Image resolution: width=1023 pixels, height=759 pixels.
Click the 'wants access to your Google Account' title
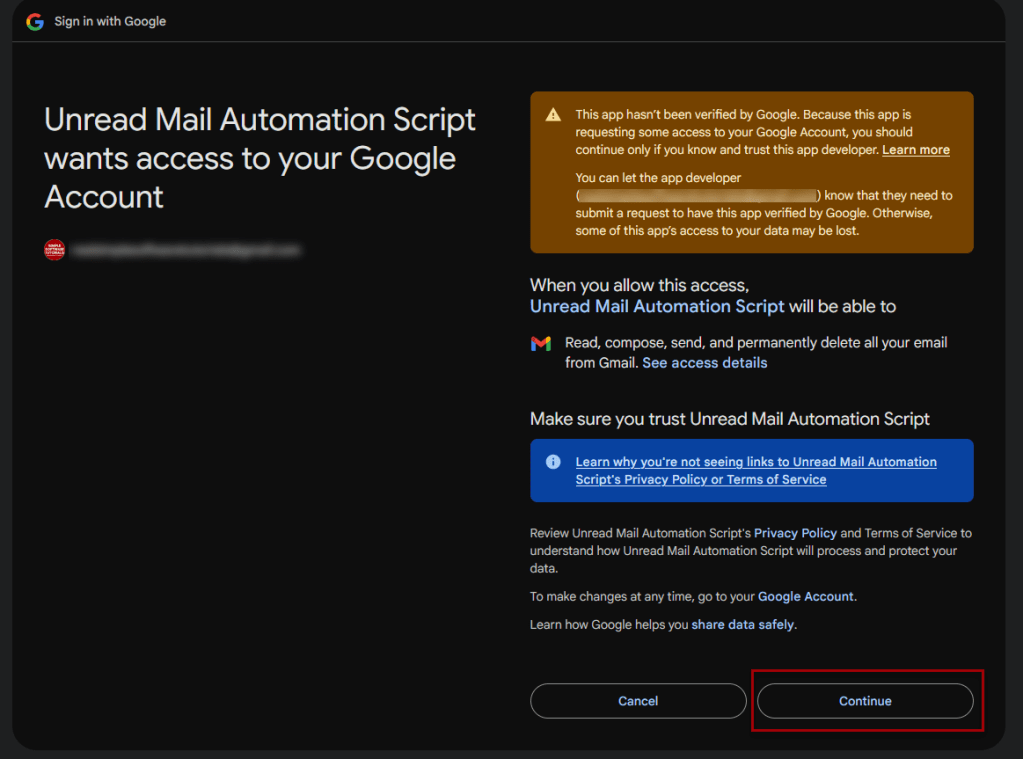(260, 159)
